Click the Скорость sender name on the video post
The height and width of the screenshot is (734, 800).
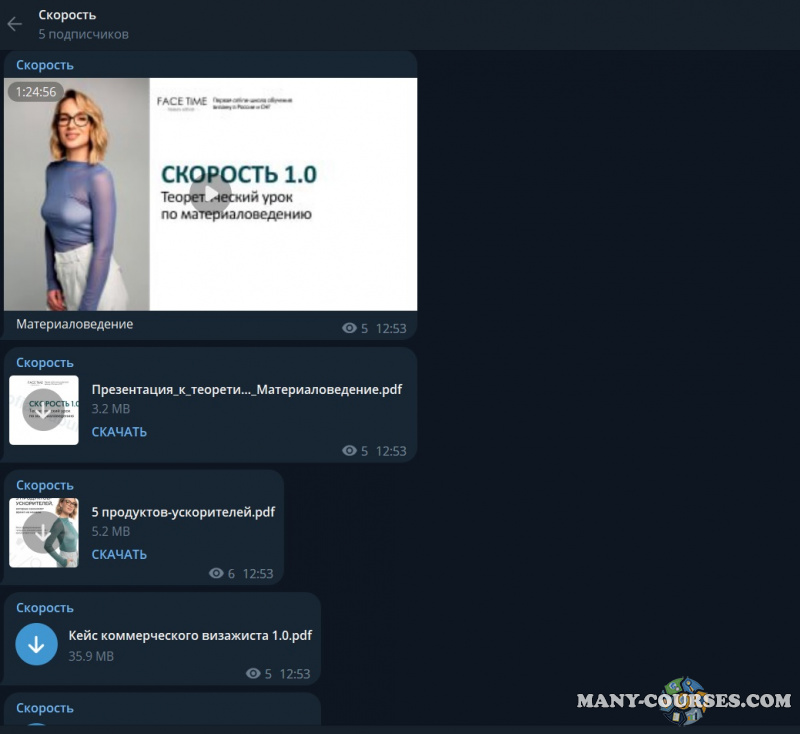pyautogui.click(x=43, y=64)
